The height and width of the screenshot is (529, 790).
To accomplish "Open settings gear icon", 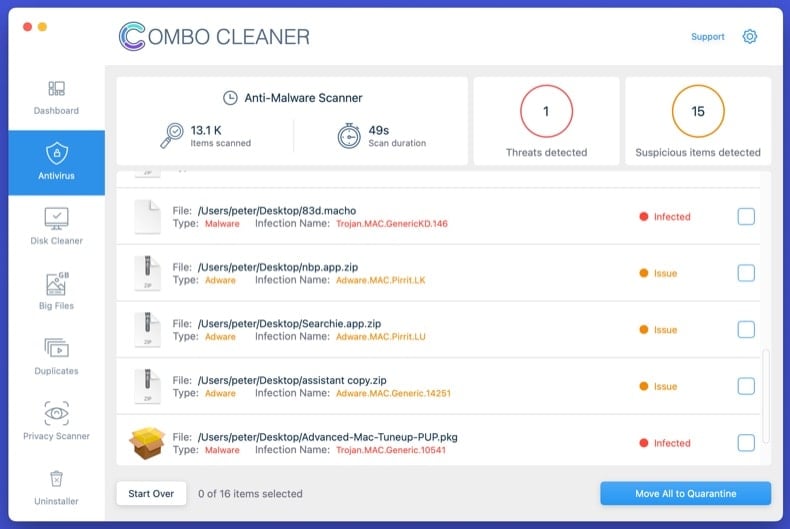I will [750, 36].
